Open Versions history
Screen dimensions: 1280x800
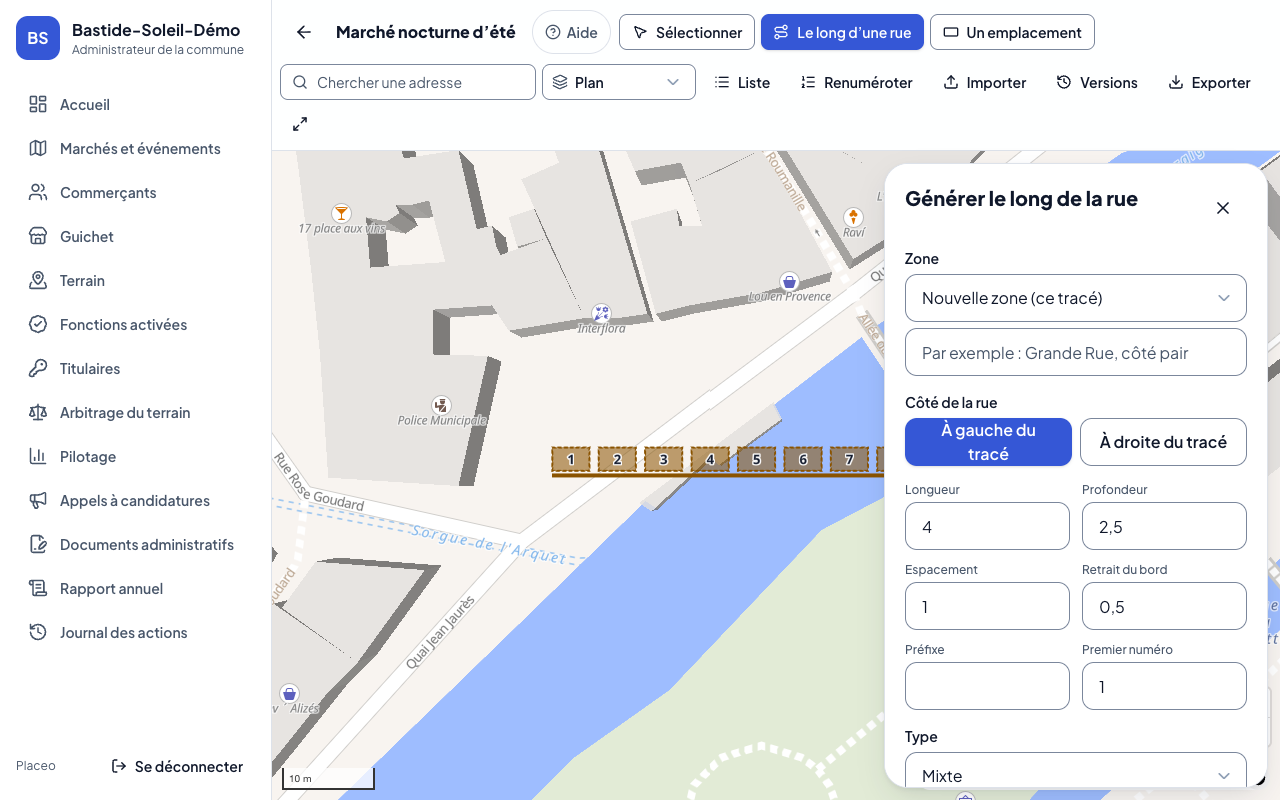coord(1097,83)
